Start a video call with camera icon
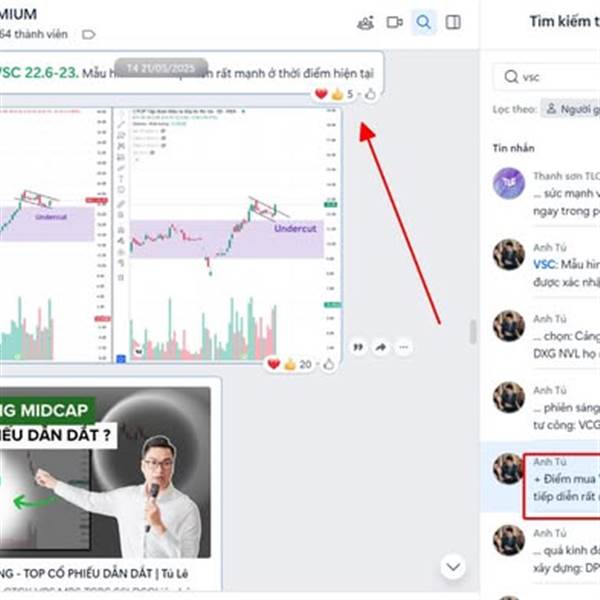 click(395, 23)
